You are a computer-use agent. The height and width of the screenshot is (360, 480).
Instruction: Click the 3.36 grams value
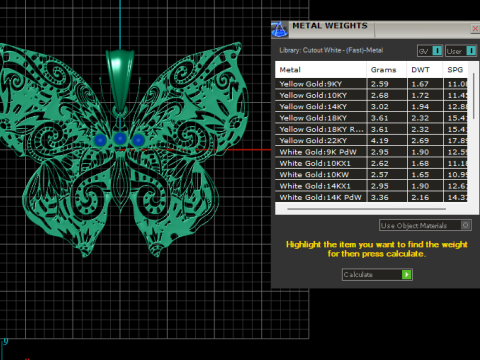(380, 197)
